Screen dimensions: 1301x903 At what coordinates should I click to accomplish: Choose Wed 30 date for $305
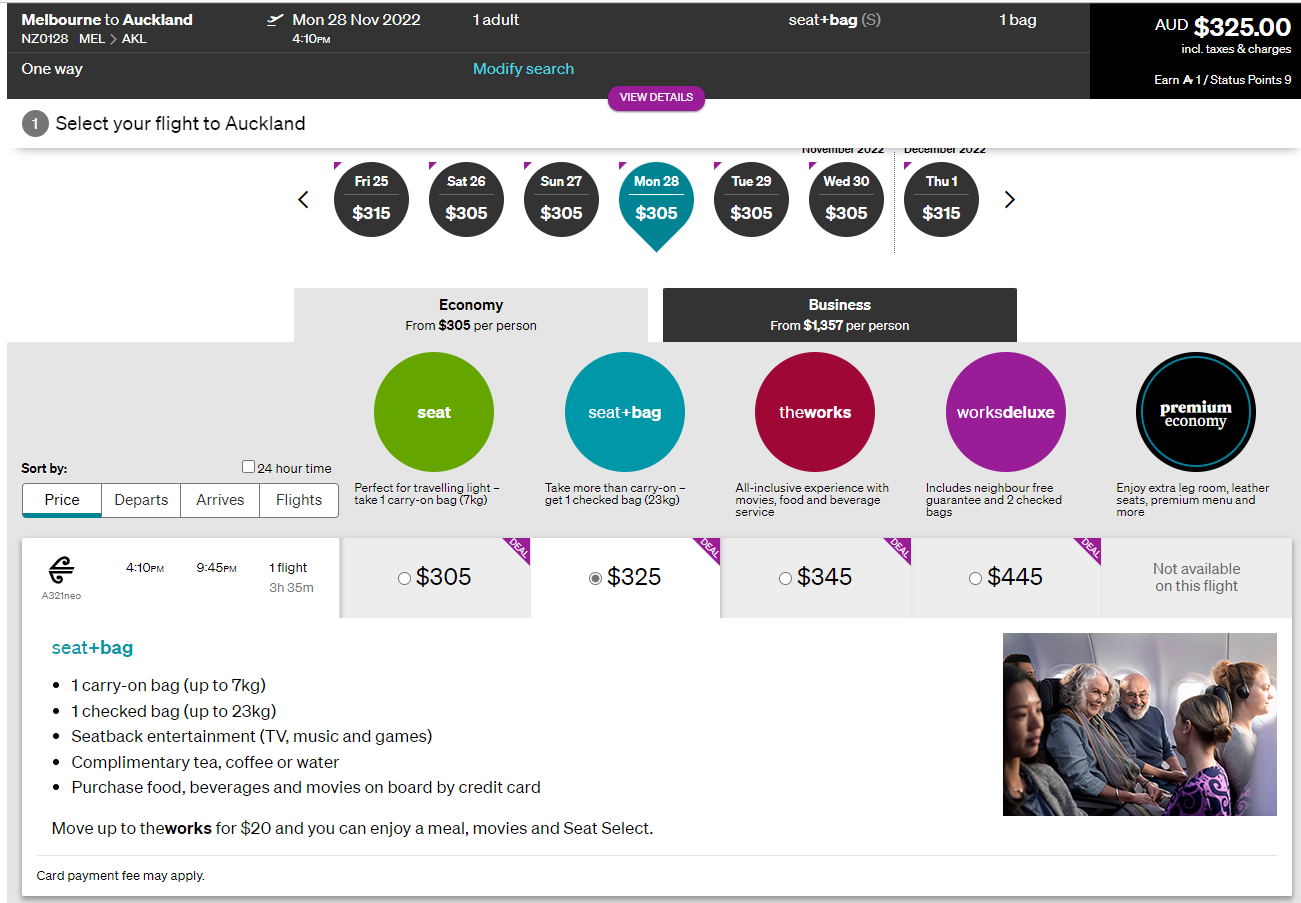846,200
